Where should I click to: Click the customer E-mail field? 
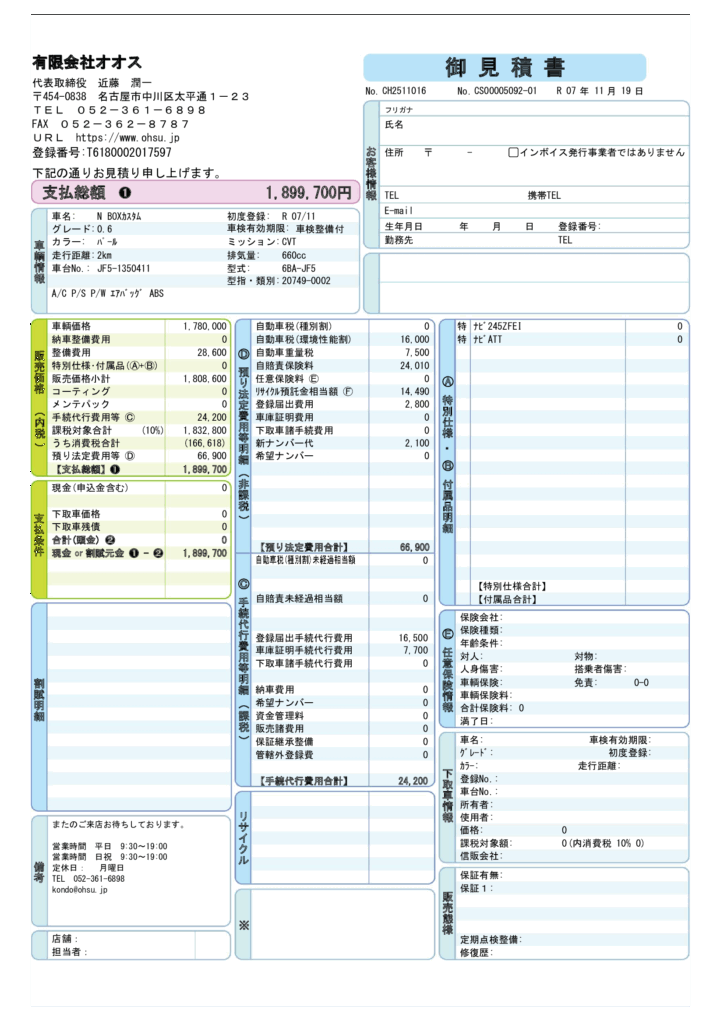click(535, 211)
